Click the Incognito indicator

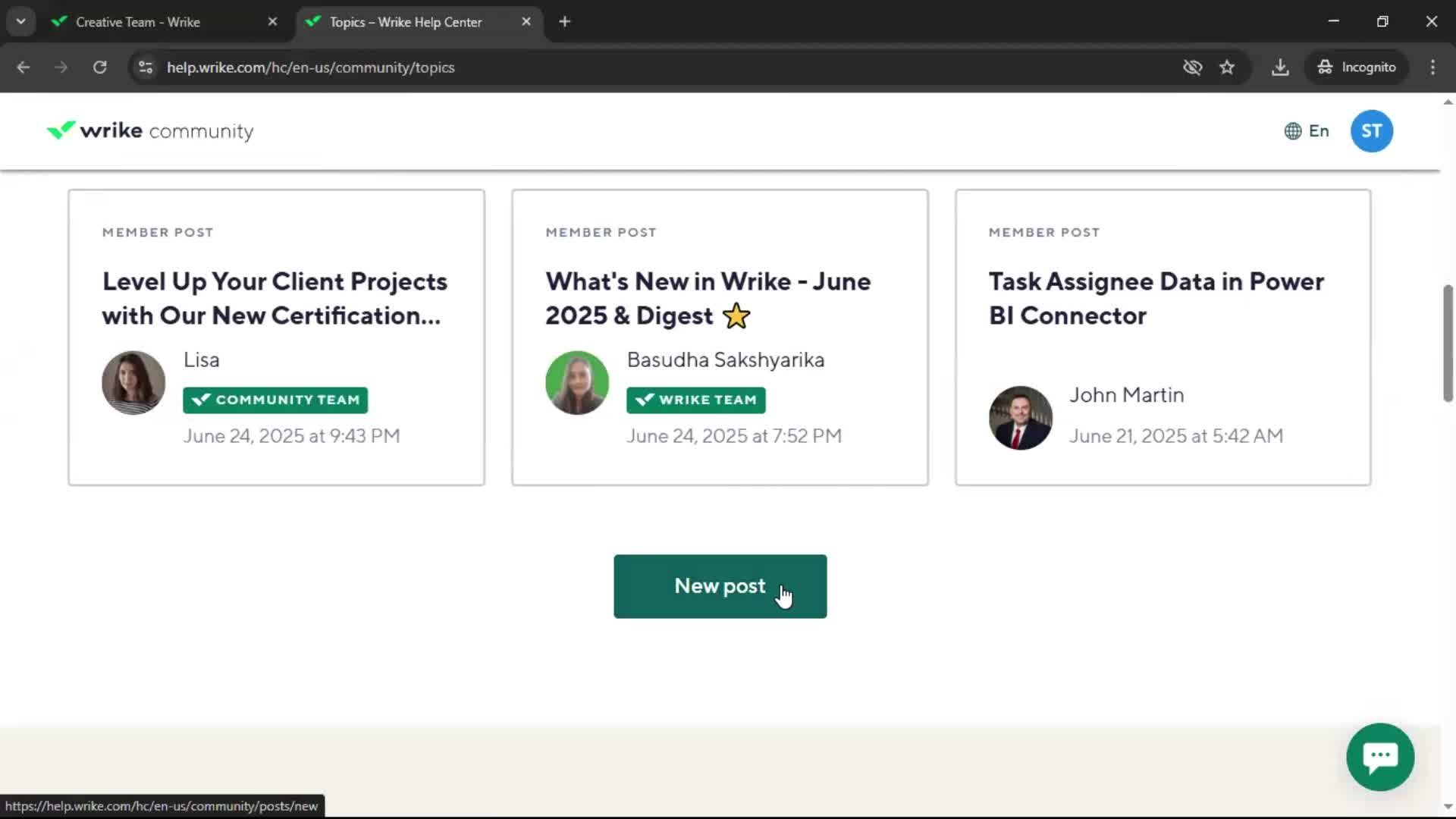(1356, 67)
